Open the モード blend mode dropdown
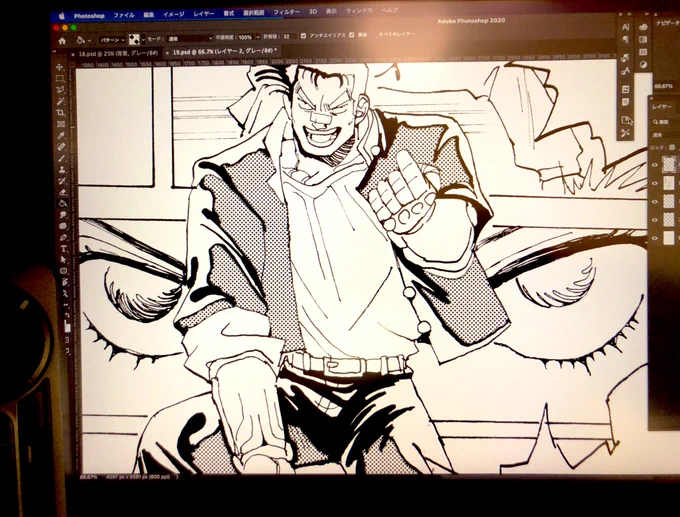Viewport: 680px width, 517px height. coord(190,38)
